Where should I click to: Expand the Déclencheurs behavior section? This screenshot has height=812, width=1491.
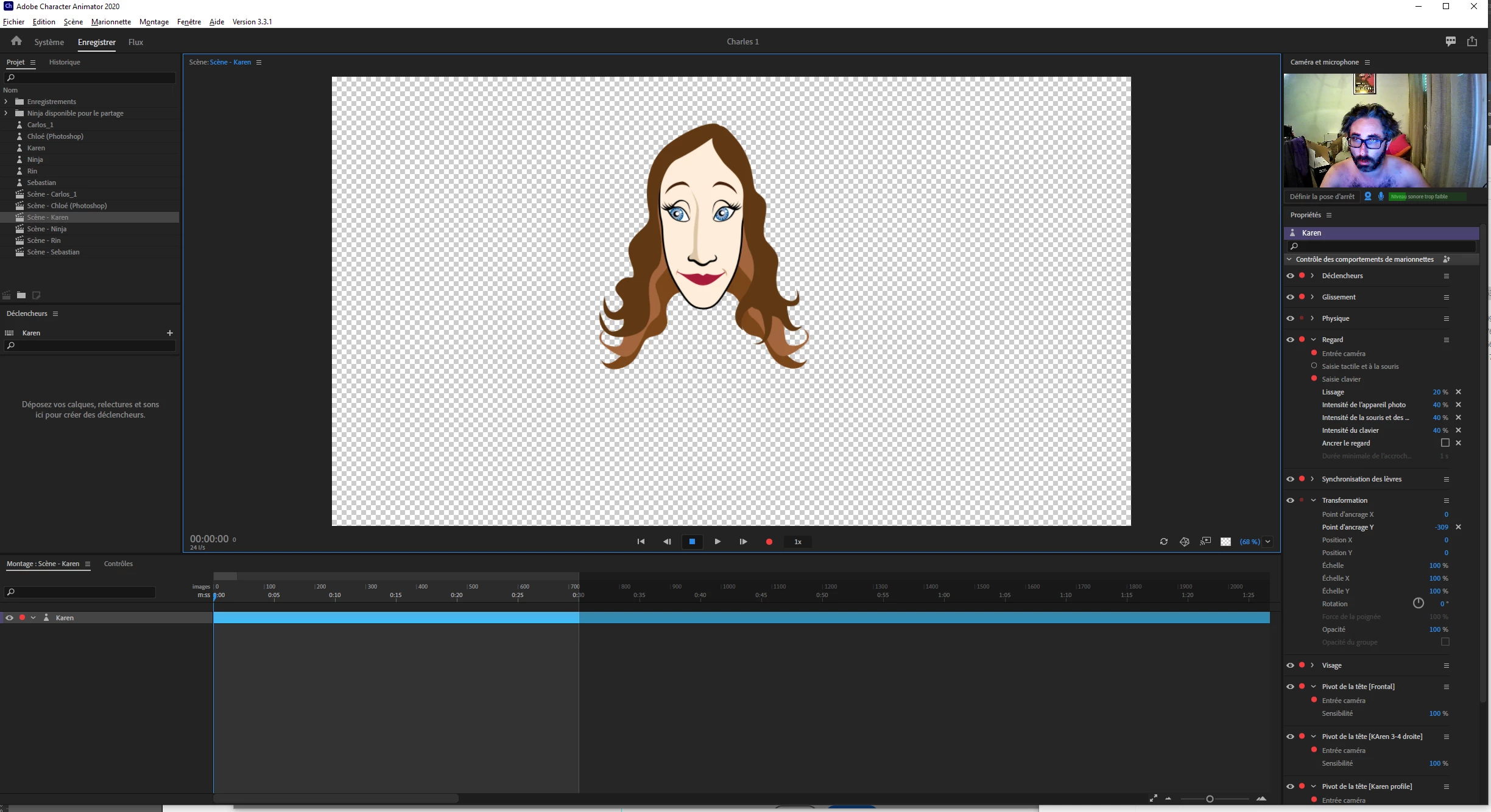click(x=1313, y=276)
